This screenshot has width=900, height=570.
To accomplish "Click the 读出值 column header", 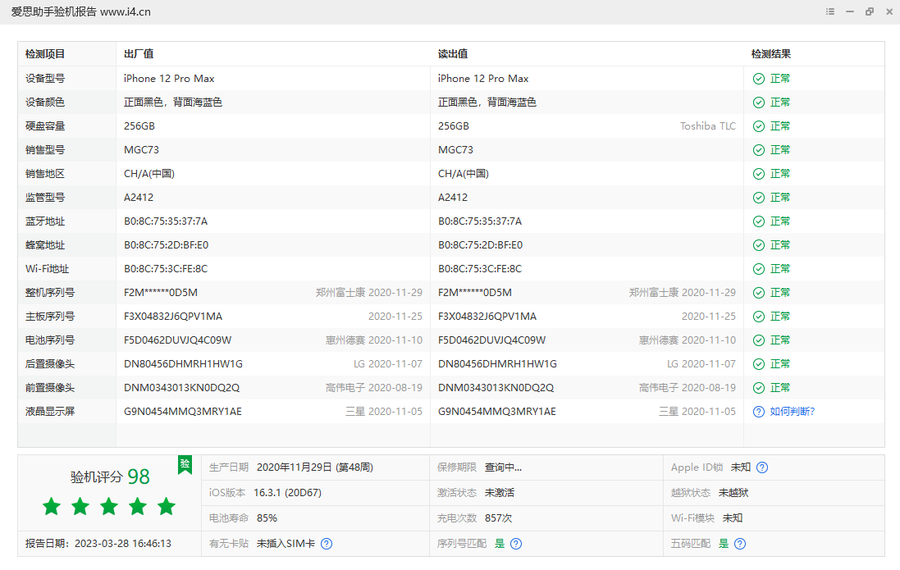I will click(452, 54).
